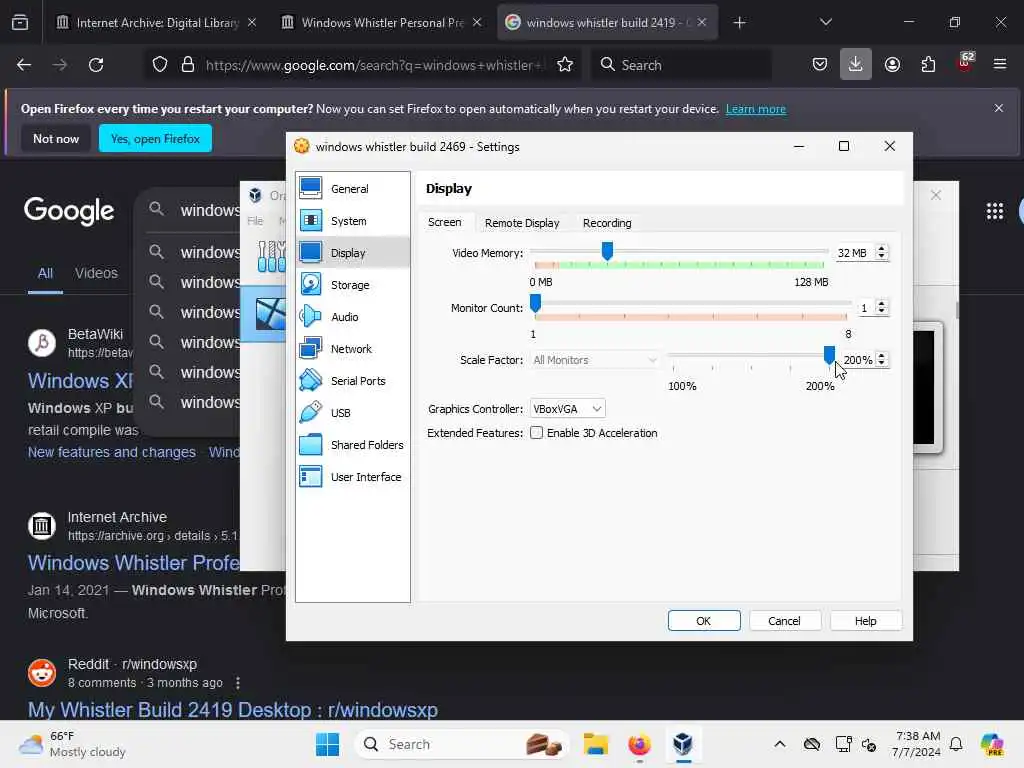Open System settings category icon
Screen dimensions: 1024x768
(310, 220)
